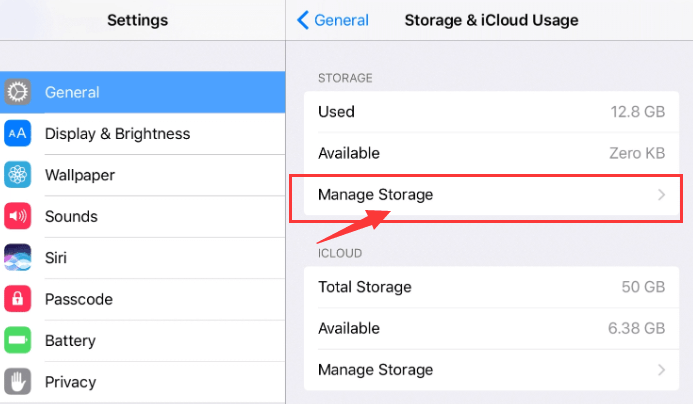The image size is (693, 404).
Task: Tap the Wallpaper flower icon
Action: pyautogui.click(x=17, y=175)
